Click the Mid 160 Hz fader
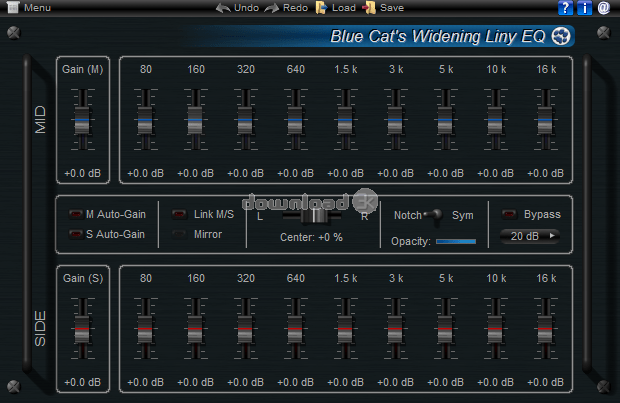Viewport: 620px width, 403px height. 195,120
